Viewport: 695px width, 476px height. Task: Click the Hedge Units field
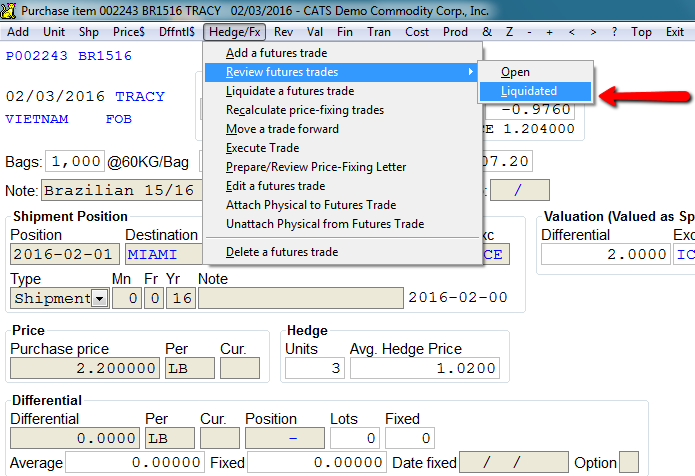pos(315,368)
